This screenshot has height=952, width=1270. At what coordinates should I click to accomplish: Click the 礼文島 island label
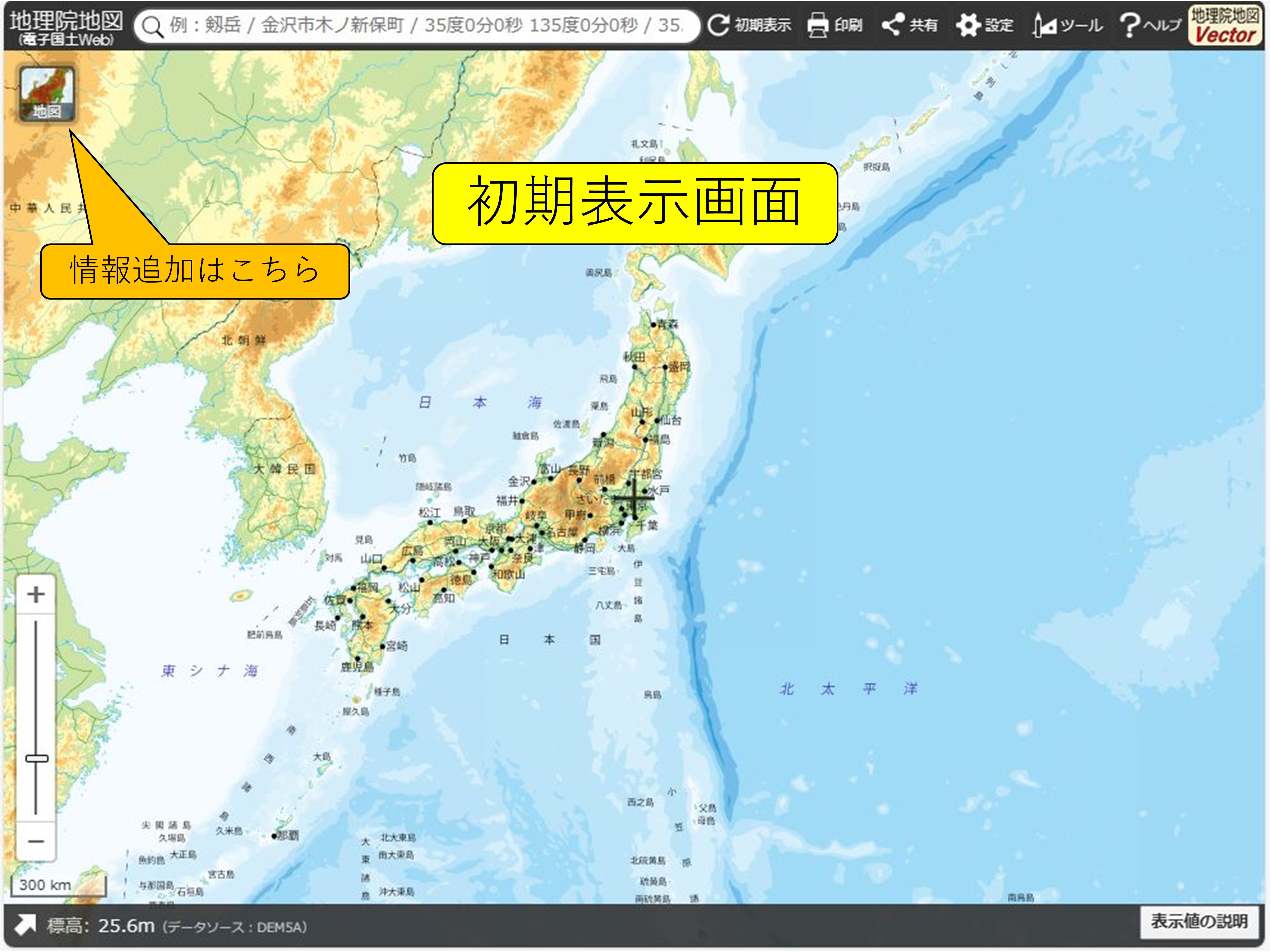point(644,143)
